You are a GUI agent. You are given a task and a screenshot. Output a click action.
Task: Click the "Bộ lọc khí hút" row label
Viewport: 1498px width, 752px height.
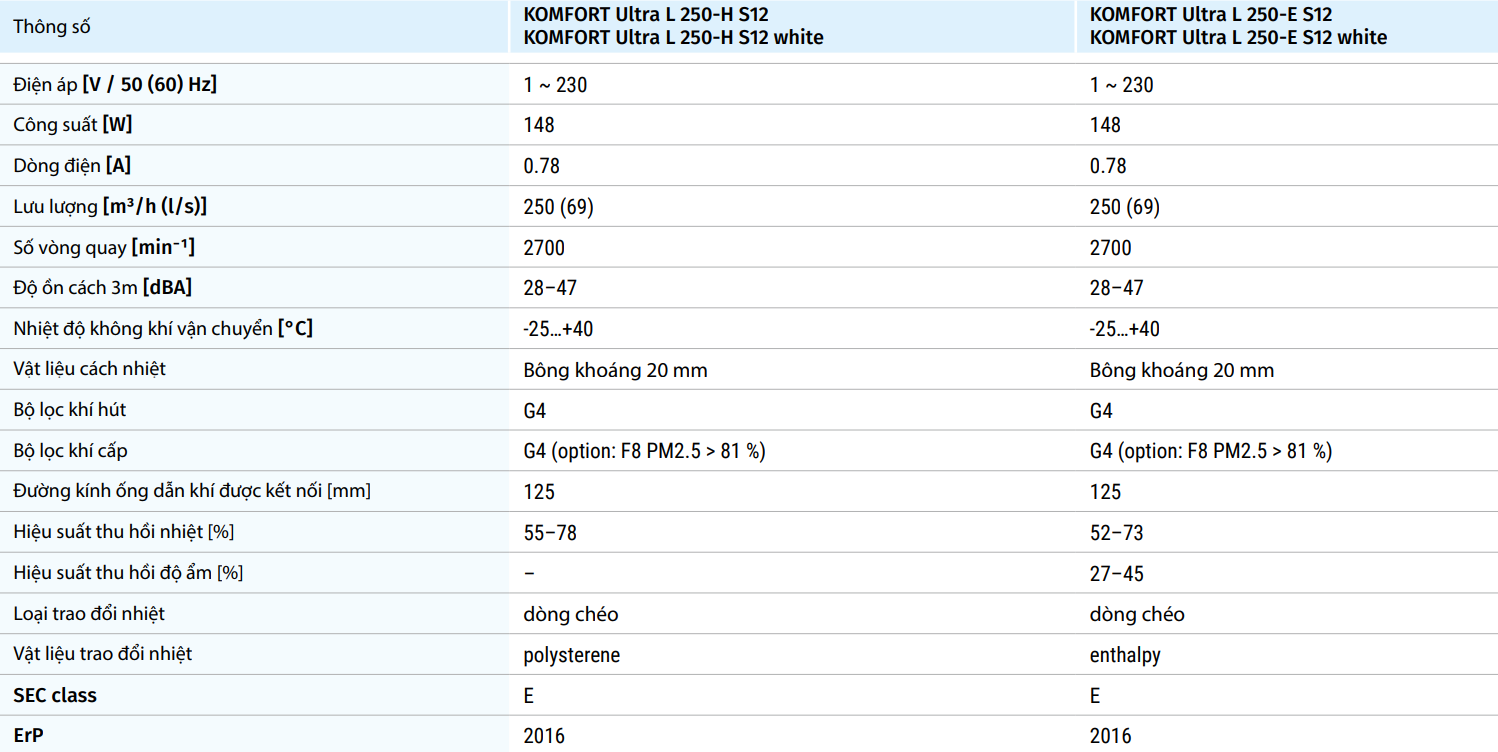point(70,410)
